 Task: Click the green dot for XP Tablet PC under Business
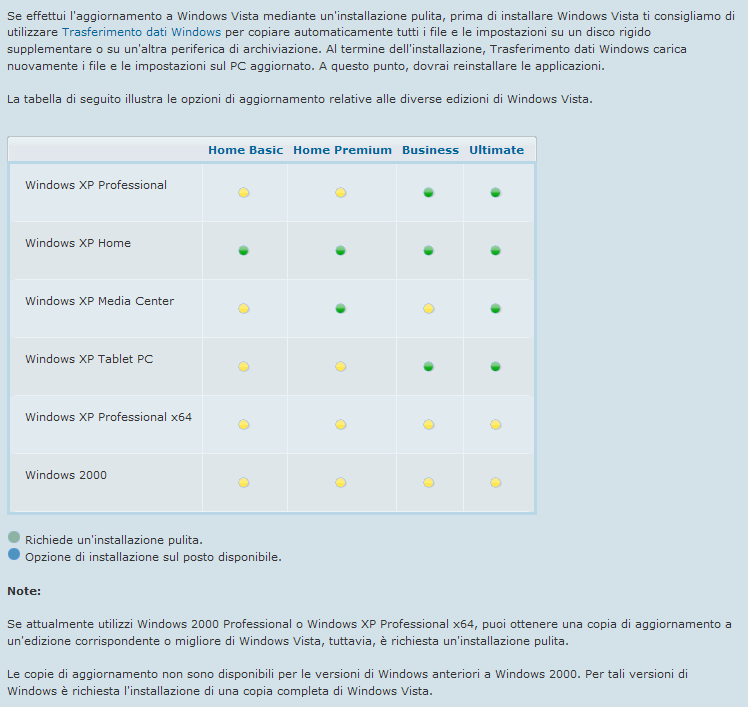(x=429, y=367)
